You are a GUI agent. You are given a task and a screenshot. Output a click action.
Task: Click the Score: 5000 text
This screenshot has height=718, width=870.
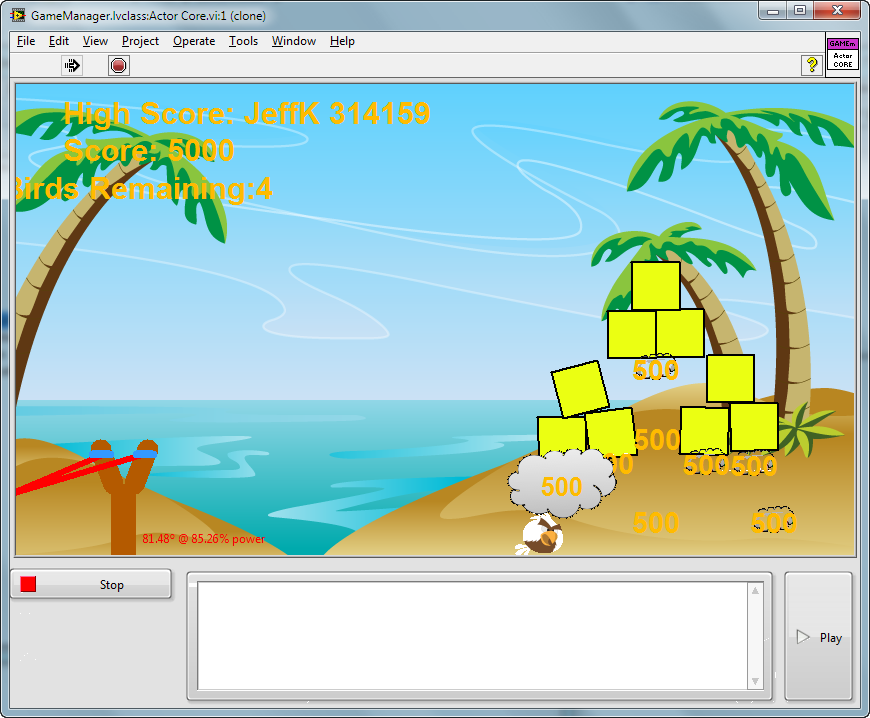[x=149, y=150]
